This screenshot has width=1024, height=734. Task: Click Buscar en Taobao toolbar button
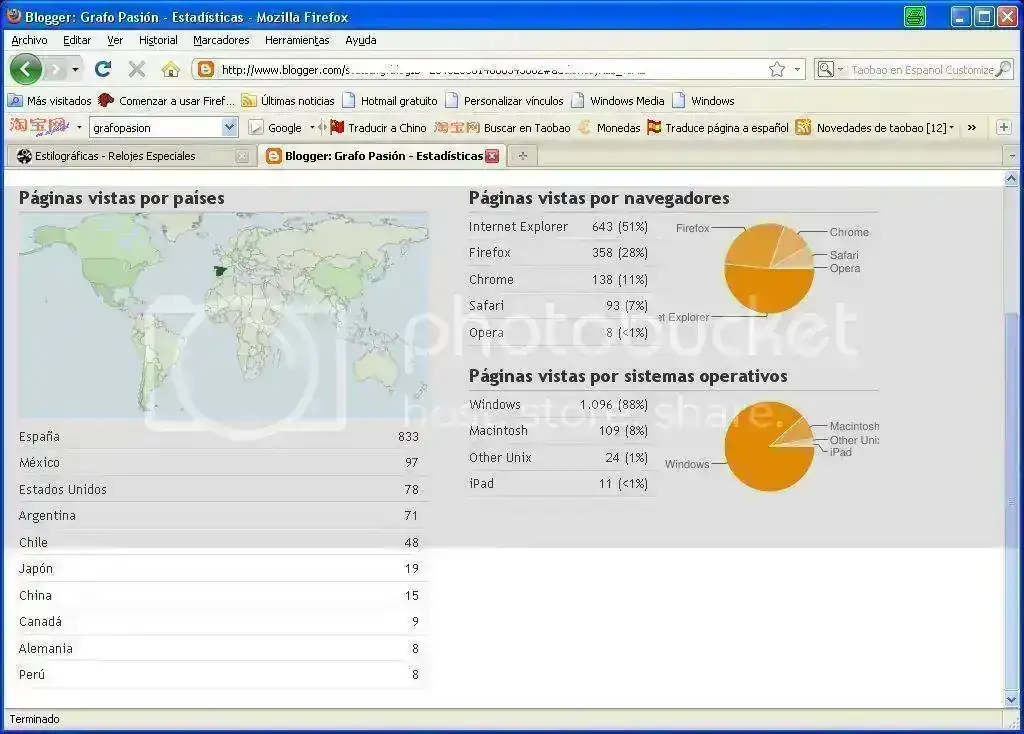point(502,128)
